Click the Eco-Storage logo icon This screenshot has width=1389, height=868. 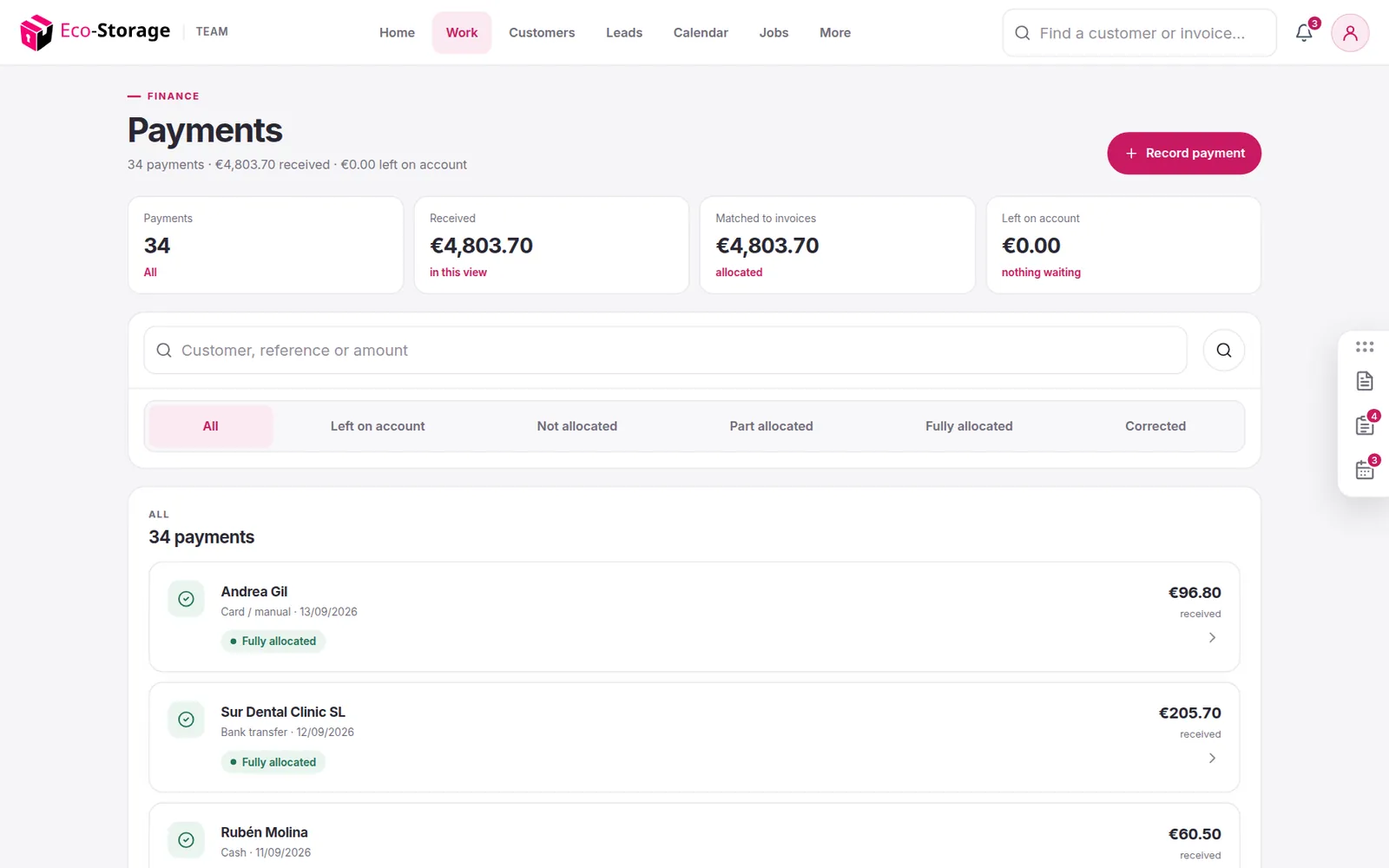point(36,33)
